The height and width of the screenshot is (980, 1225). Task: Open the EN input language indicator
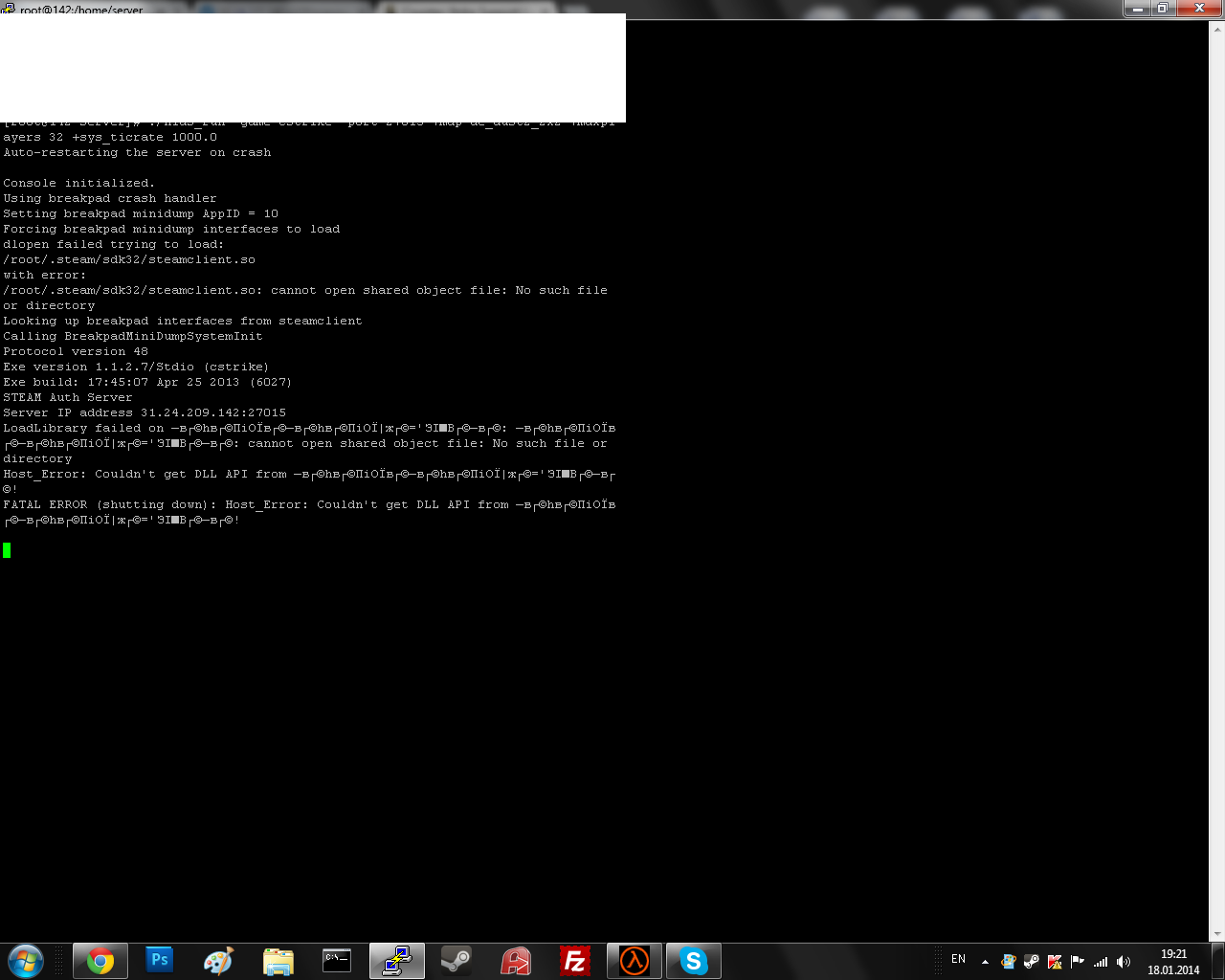(x=958, y=960)
